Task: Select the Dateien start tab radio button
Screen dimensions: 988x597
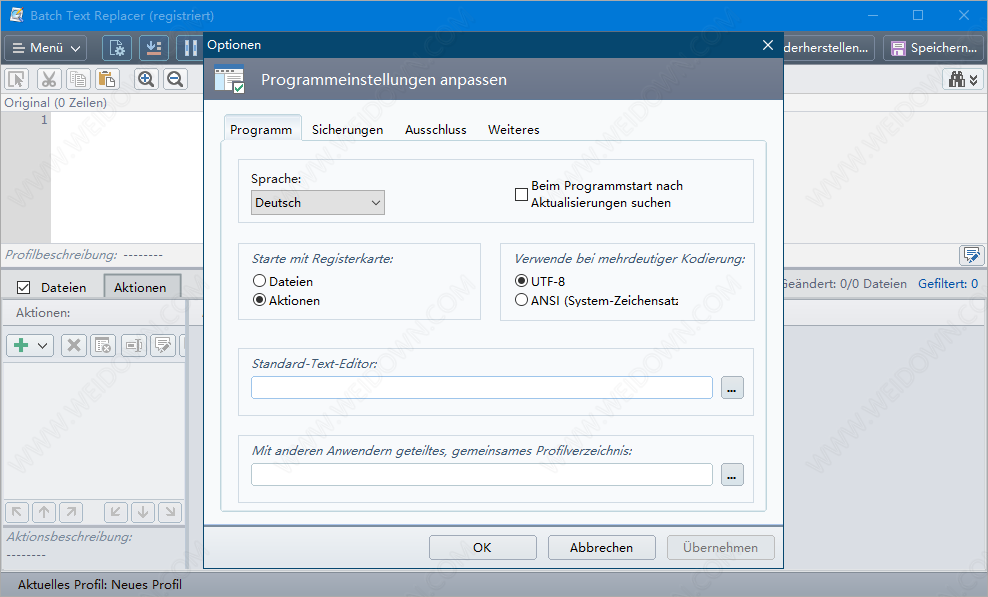Action: pyautogui.click(x=259, y=281)
